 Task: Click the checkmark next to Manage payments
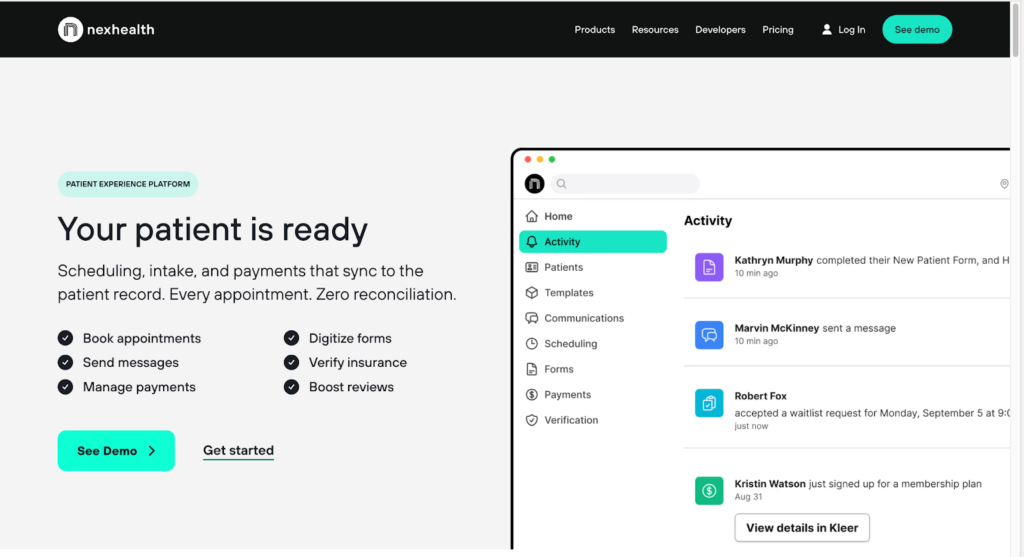(x=66, y=387)
